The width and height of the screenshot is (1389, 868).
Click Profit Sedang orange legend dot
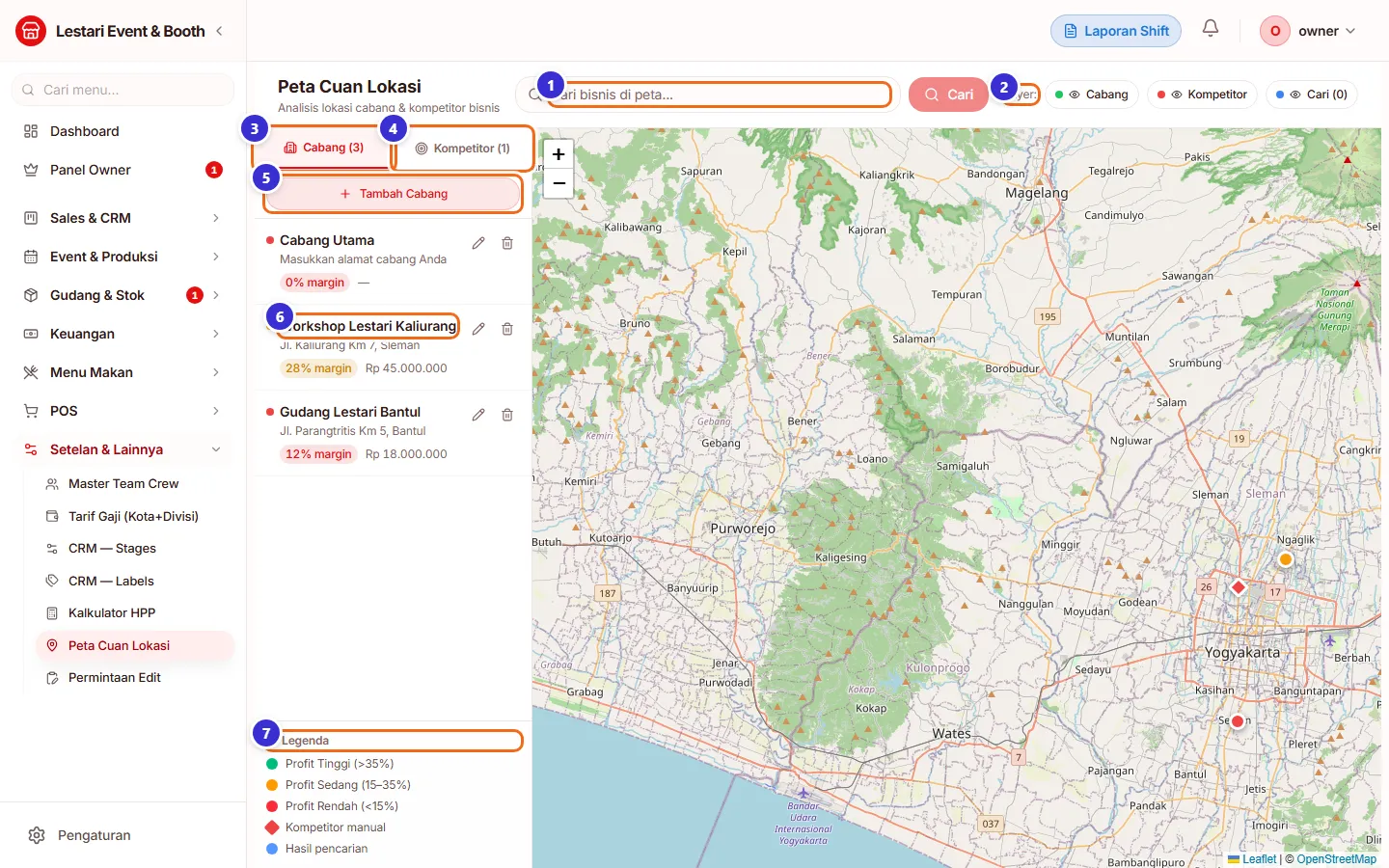click(272, 785)
